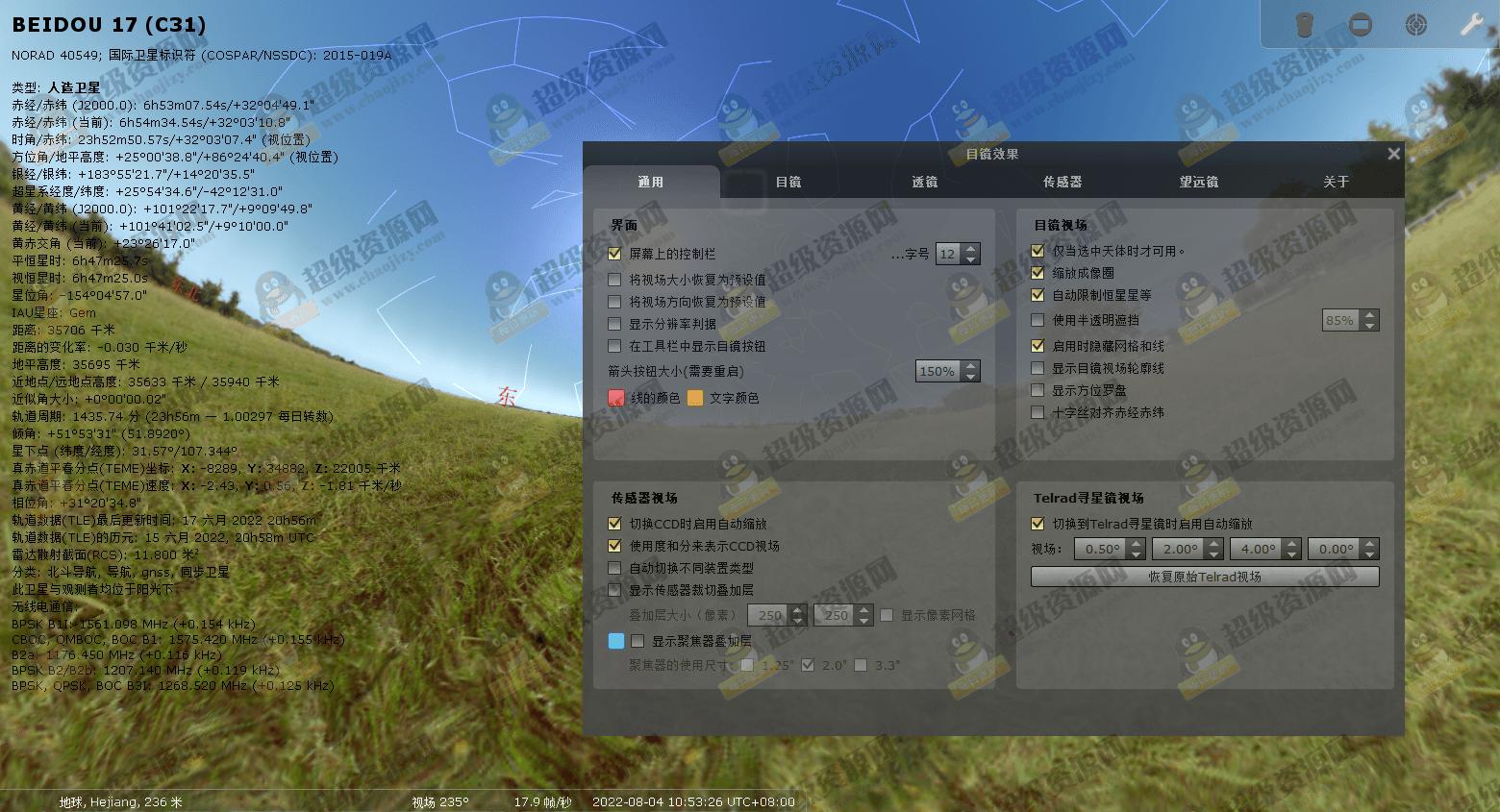
Task: Decrease 箭头按钮大小 percentage with down arrow
Action: click(971, 377)
